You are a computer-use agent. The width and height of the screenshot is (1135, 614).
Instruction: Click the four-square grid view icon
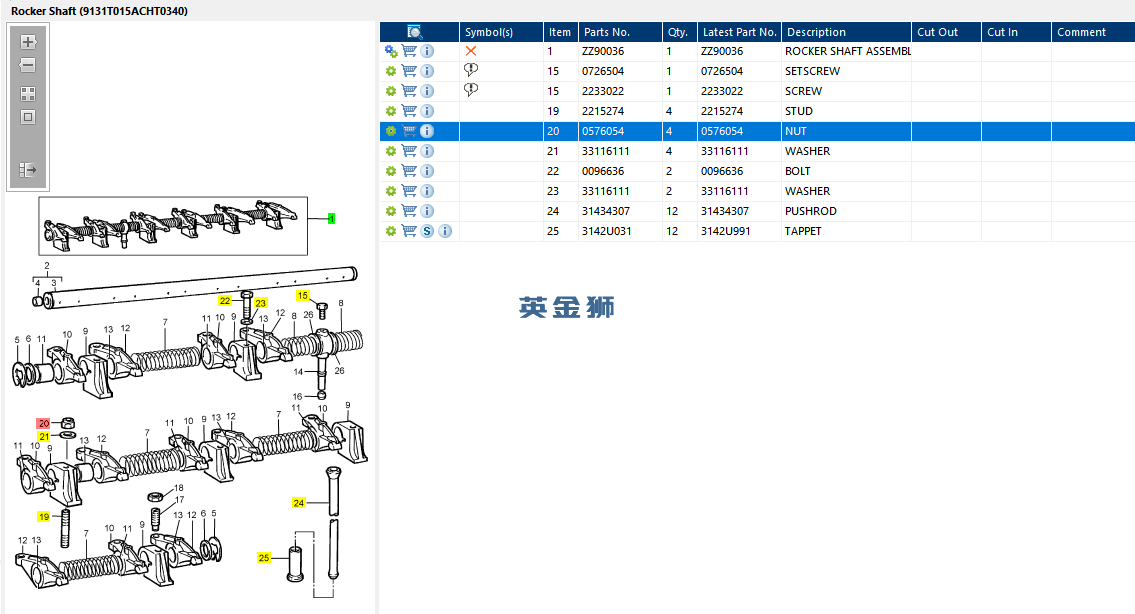click(x=28, y=94)
